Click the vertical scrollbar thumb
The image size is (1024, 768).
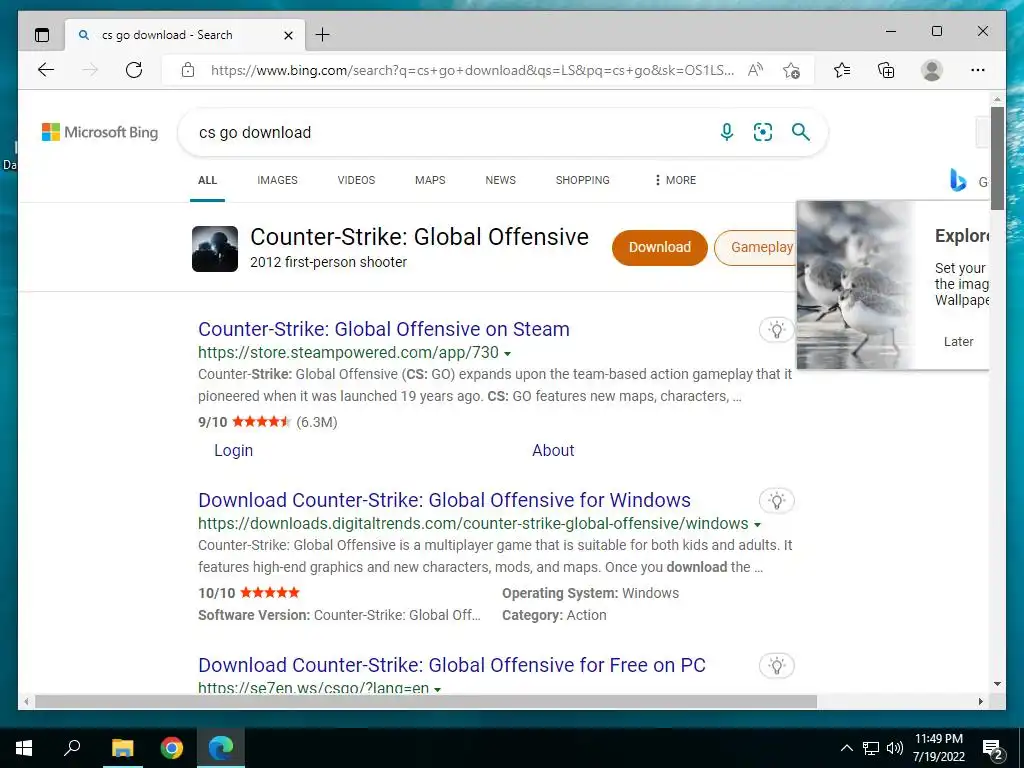point(997,158)
